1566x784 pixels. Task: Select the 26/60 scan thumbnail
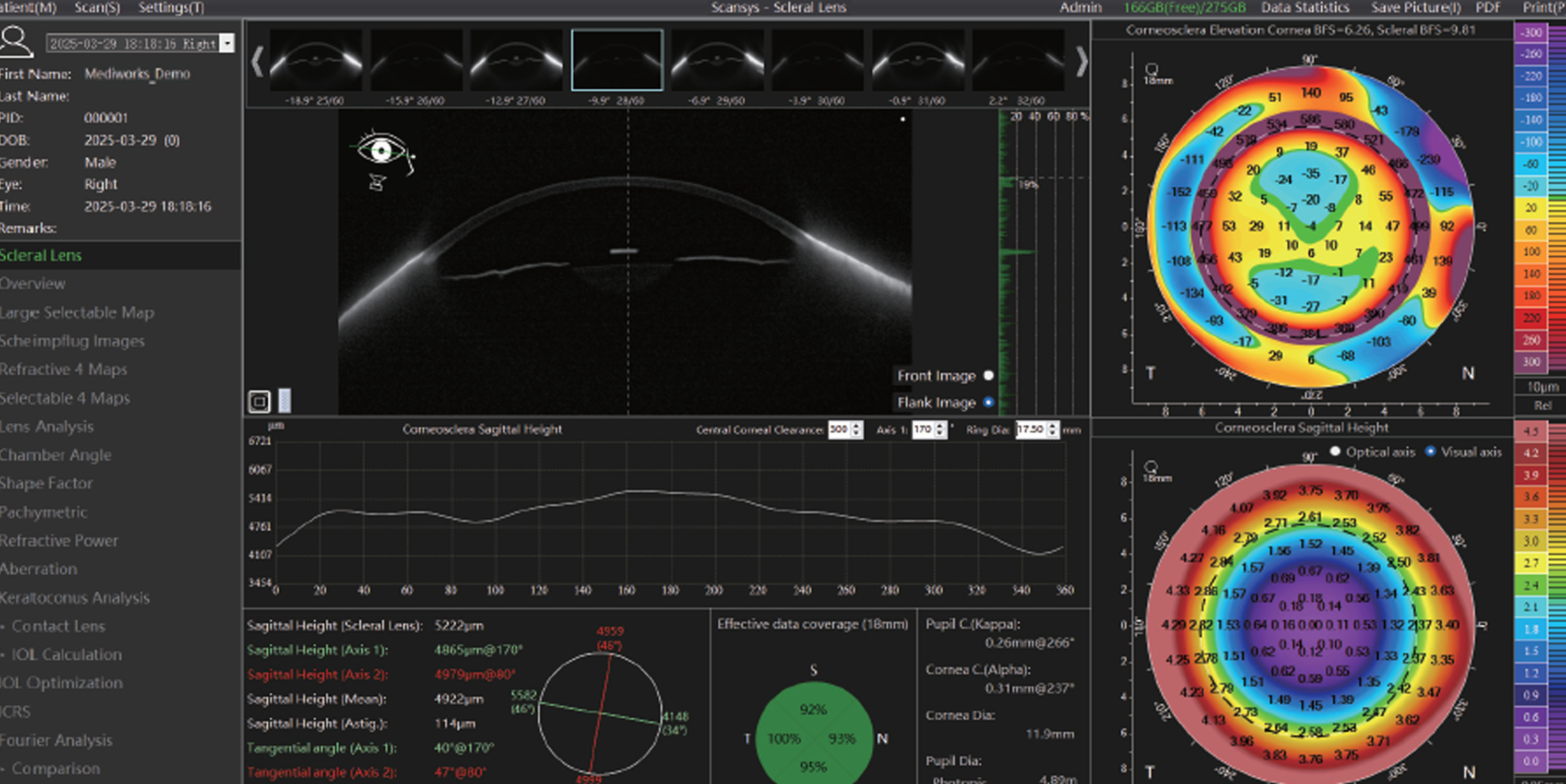click(x=417, y=61)
